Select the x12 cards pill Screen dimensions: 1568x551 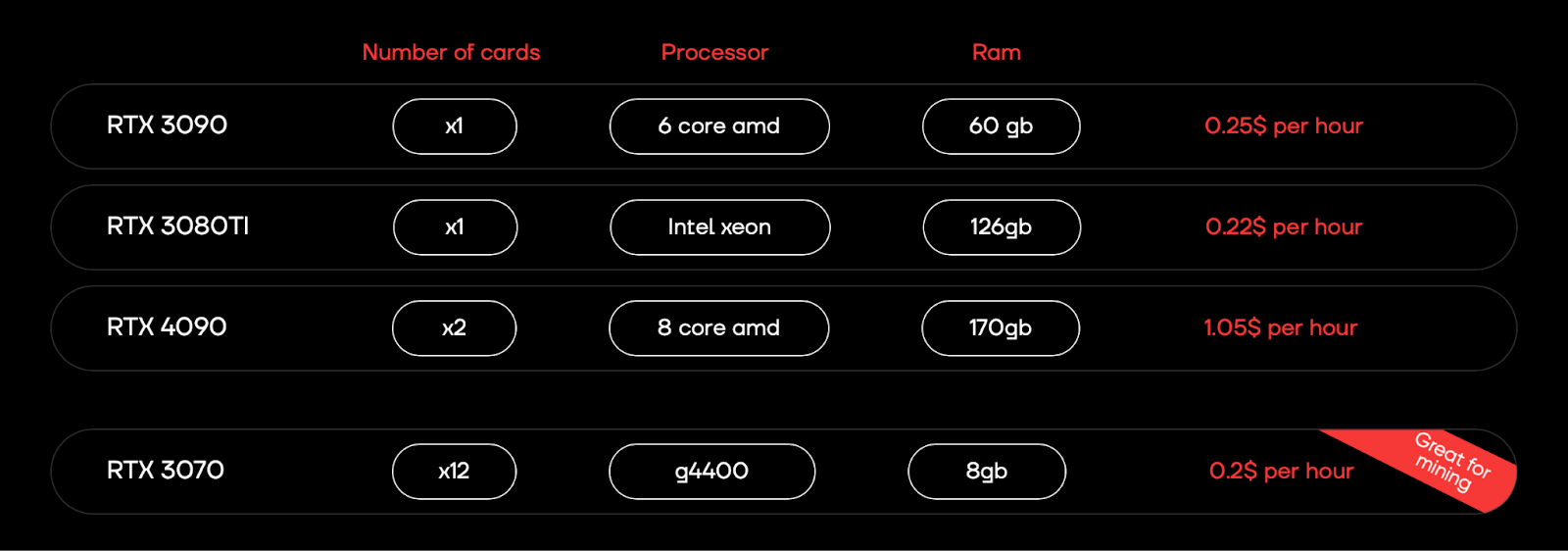point(454,472)
